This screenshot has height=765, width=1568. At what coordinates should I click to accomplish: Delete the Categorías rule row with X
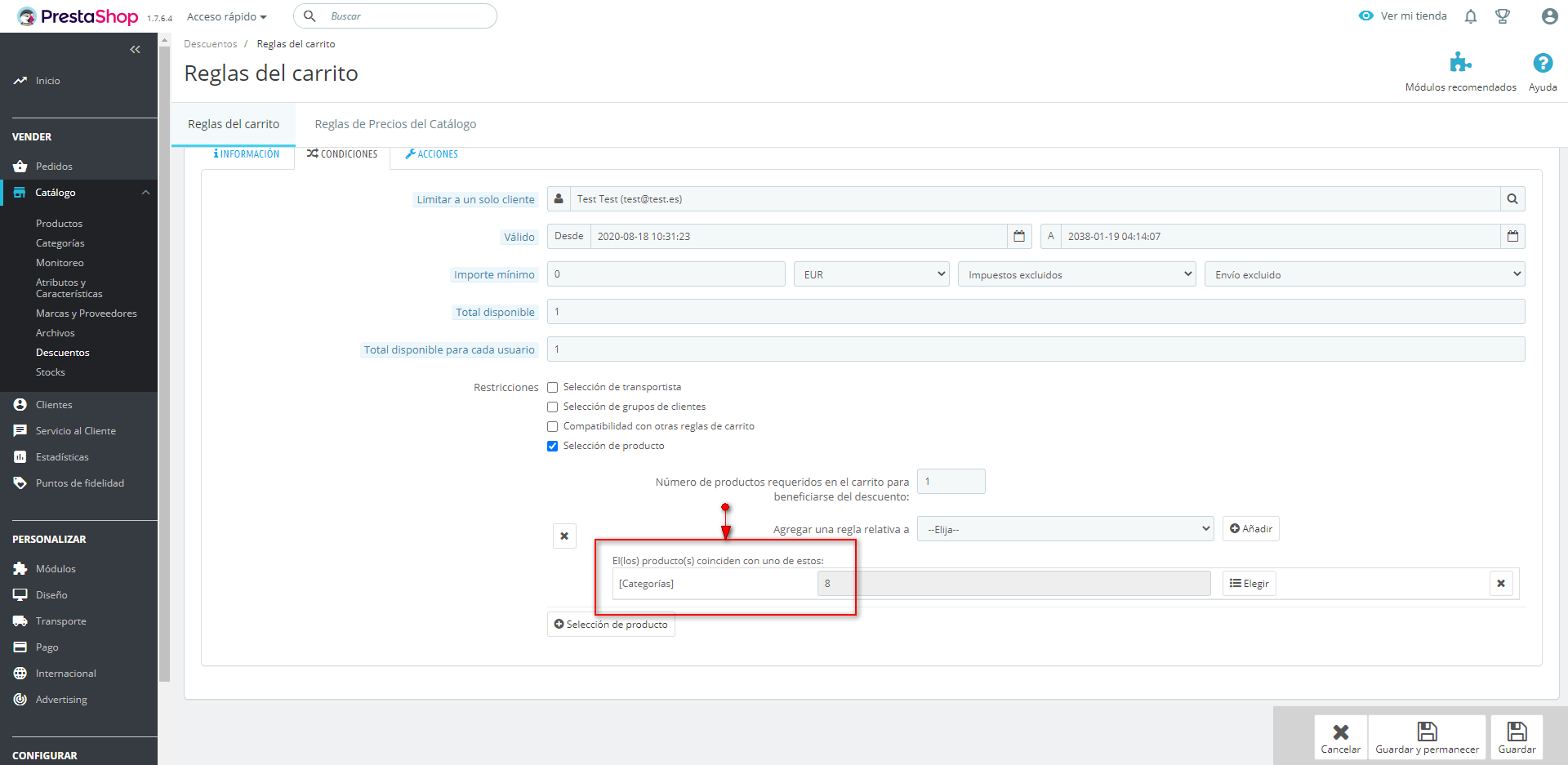click(1501, 584)
